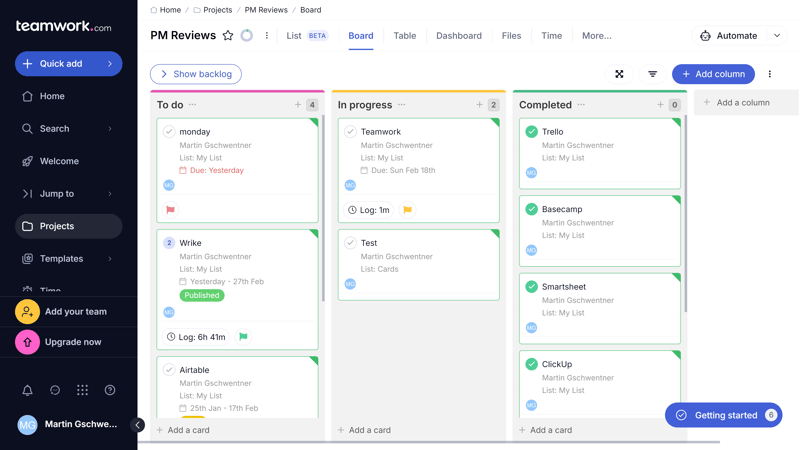Switch to the Files tab
This screenshot has width=800, height=450.
(511, 36)
